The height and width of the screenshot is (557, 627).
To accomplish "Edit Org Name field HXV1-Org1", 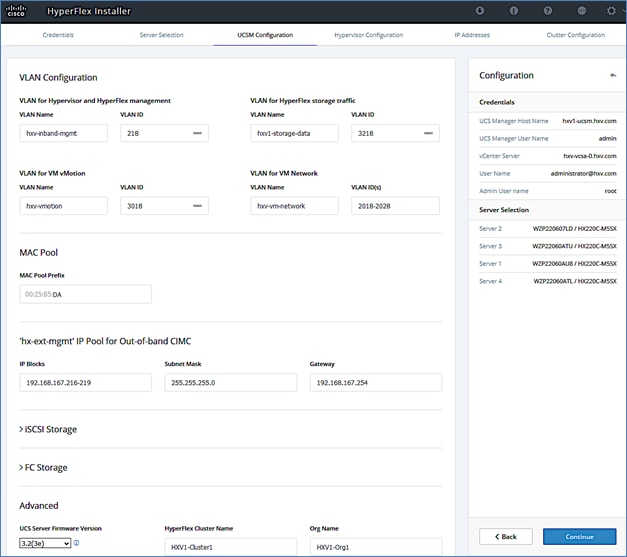I will click(x=376, y=547).
